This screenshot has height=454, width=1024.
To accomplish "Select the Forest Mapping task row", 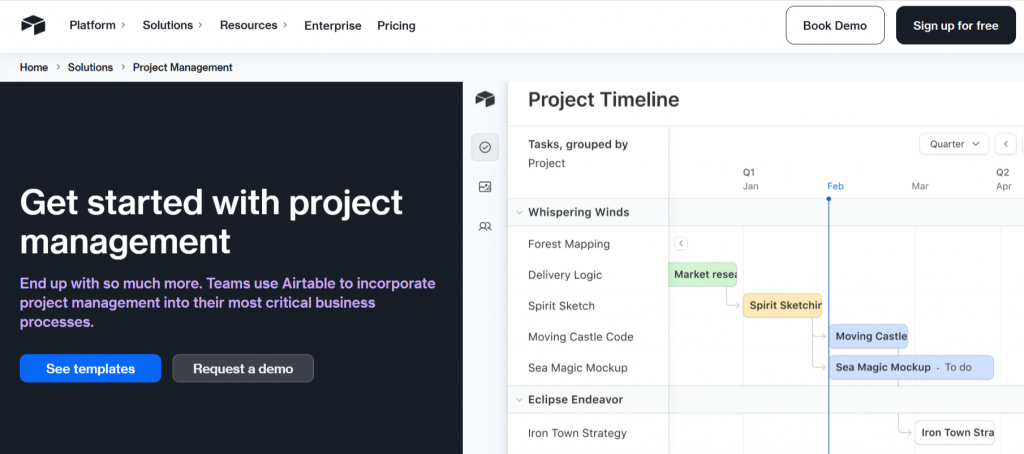I will click(x=569, y=244).
